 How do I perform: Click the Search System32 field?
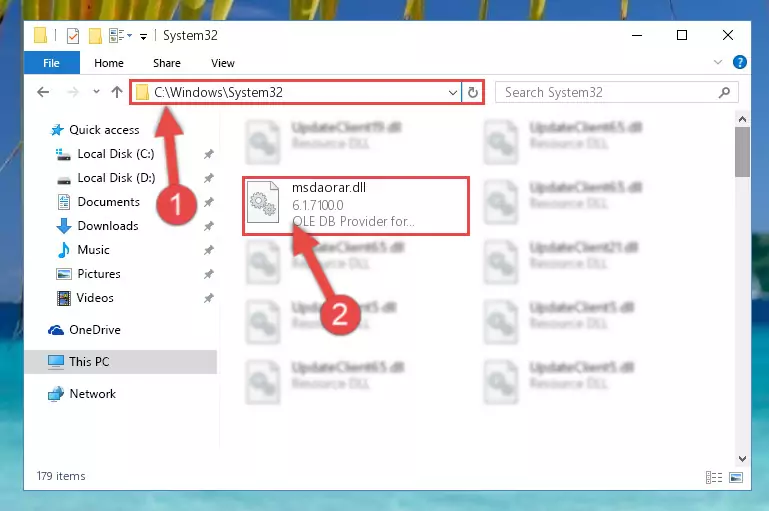pos(616,92)
